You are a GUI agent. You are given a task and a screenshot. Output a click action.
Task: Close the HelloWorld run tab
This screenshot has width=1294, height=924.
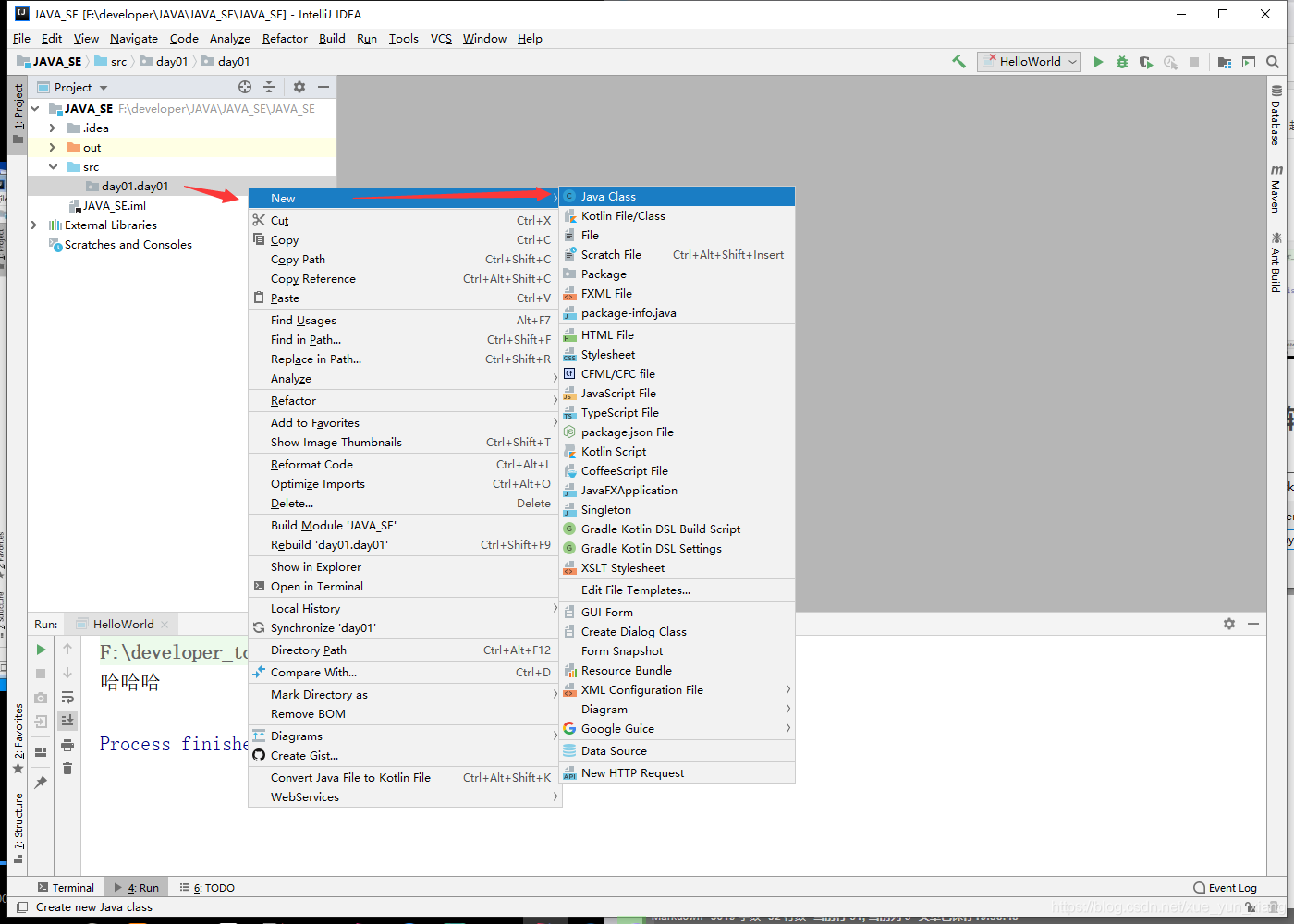tap(165, 625)
